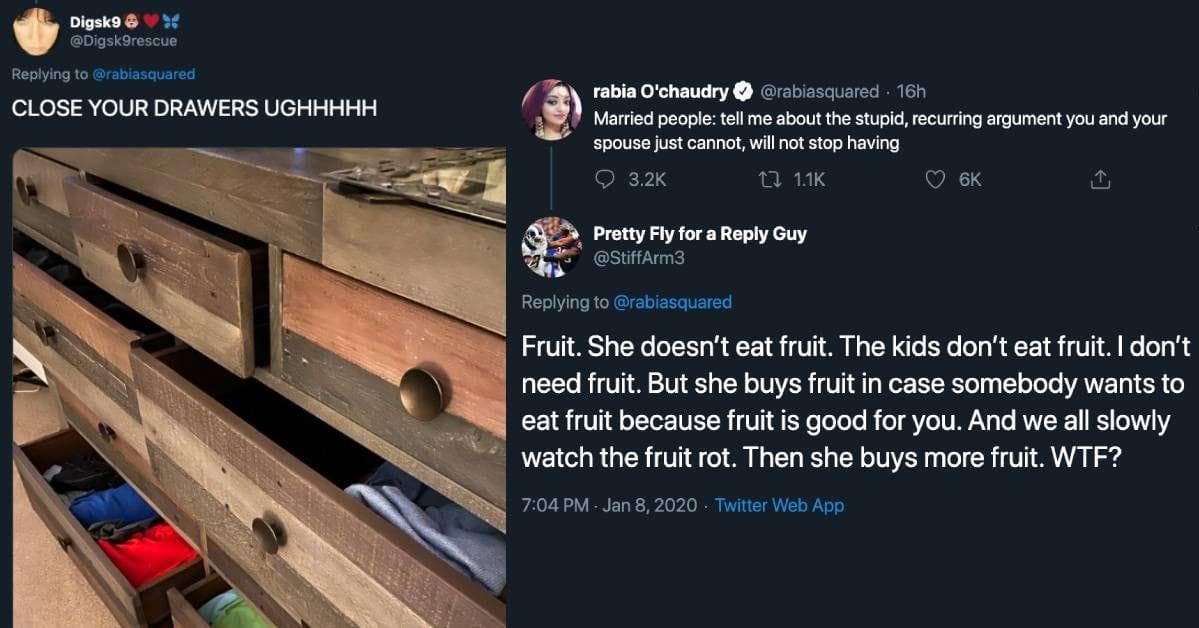Open the 16h timestamp on rabia's tweet
Screen dimensions: 1199x628
coord(911,92)
